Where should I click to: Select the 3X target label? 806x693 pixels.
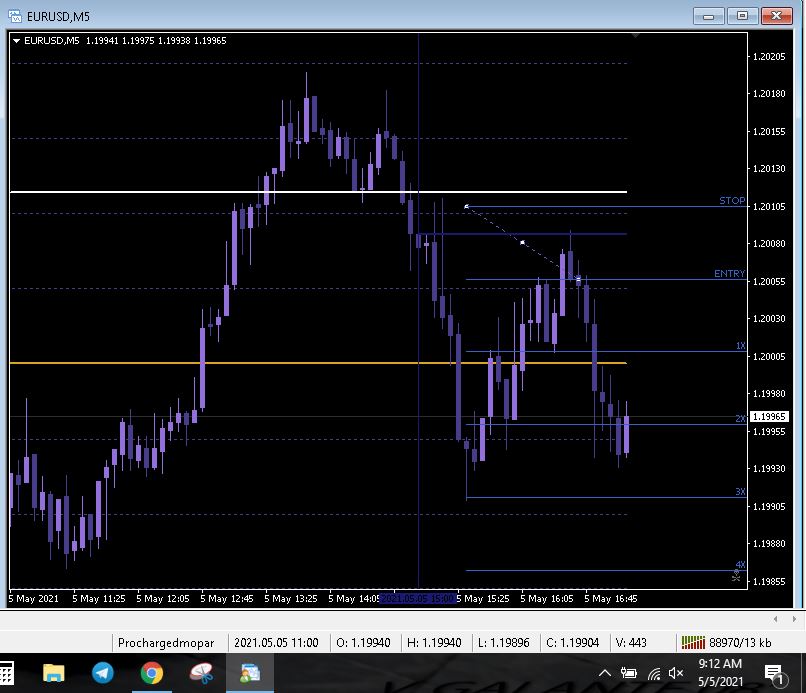[x=740, y=491]
